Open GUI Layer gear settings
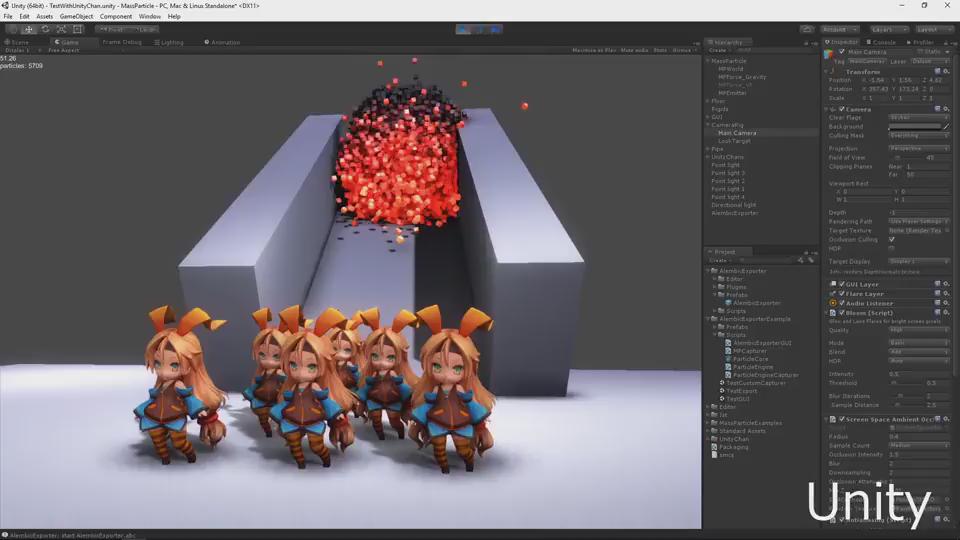The image size is (960, 540). [x=946, y=284]
